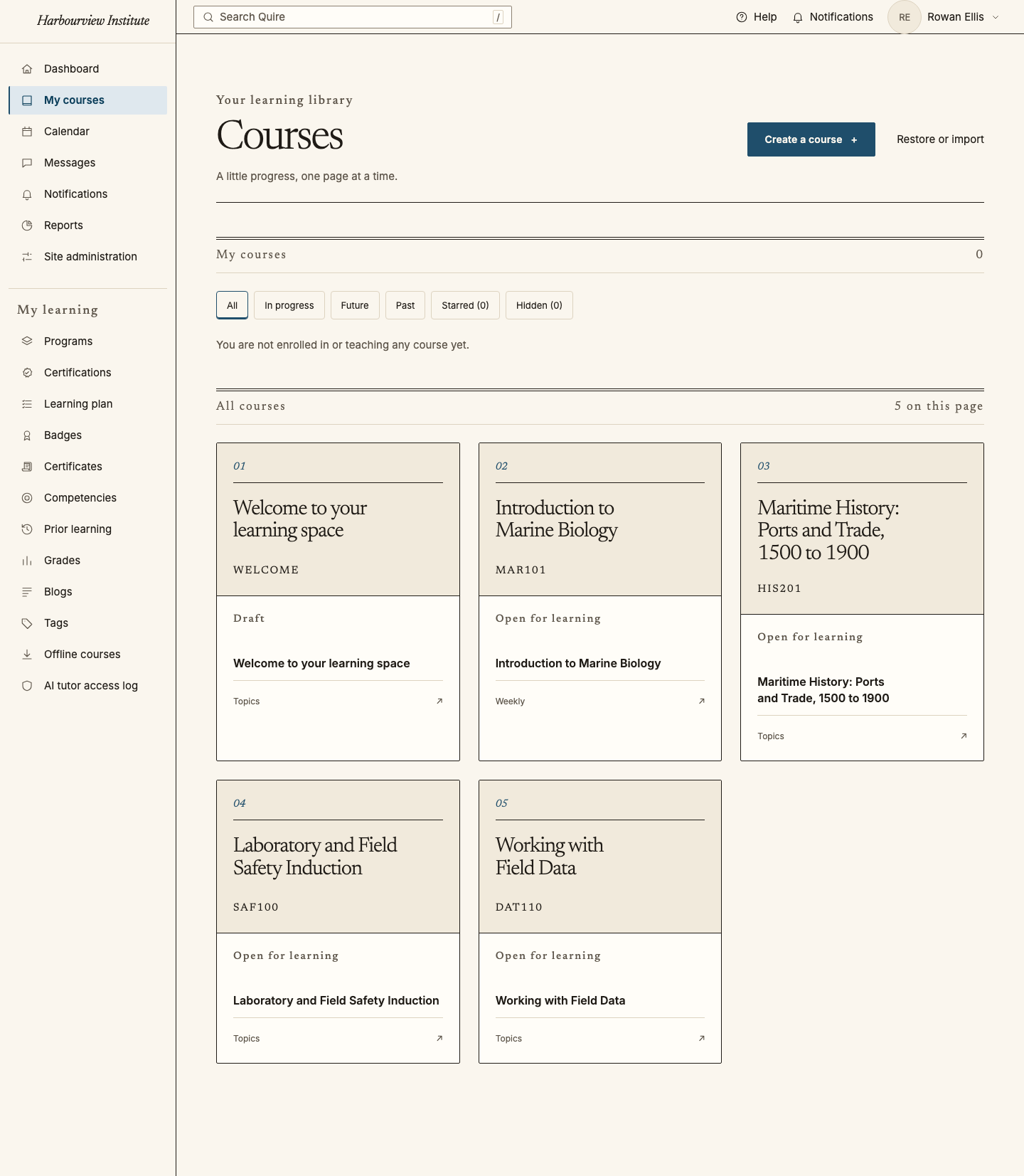Click the Draft status on Welcome card
Viewport: 1024px width, 1176px height.
pos(249,618)
